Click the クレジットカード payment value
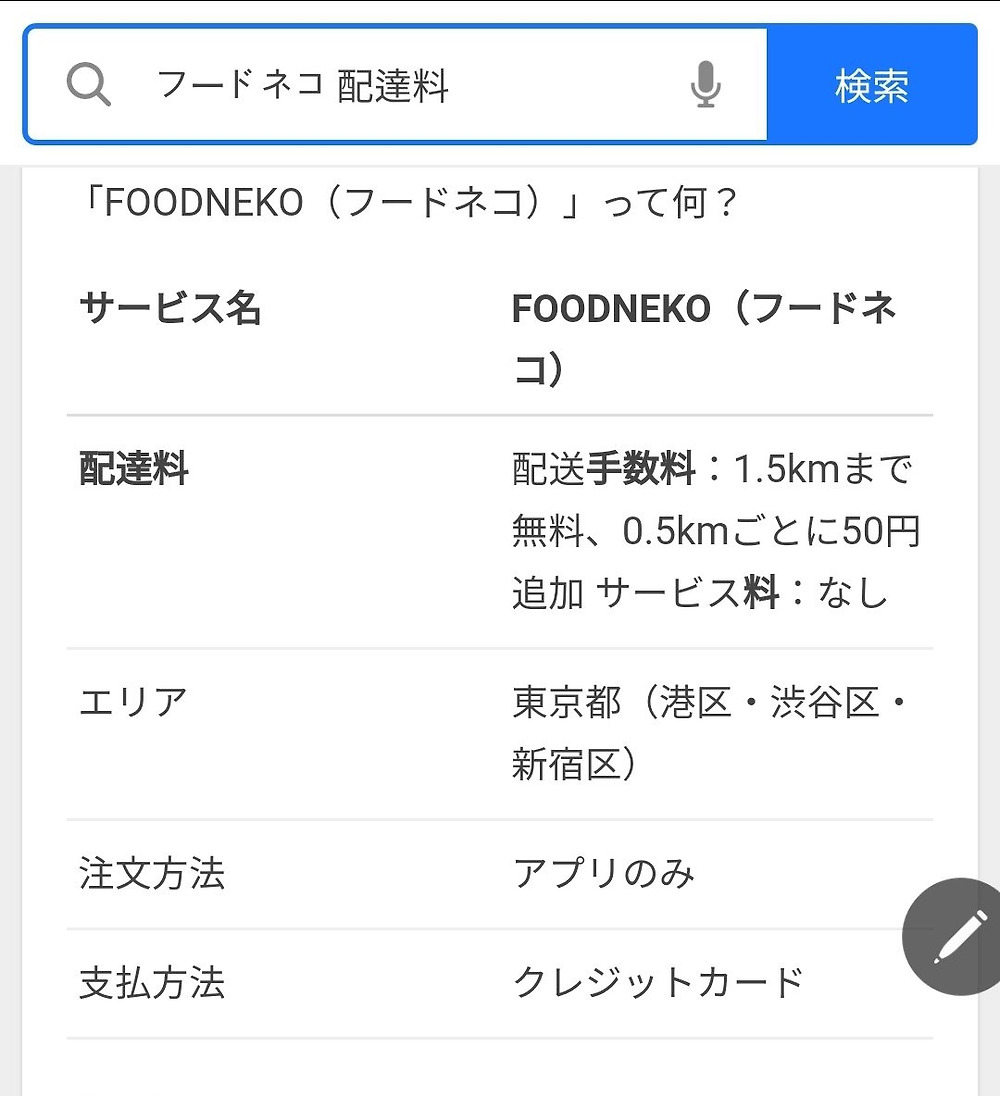The height and width of the screenshot is (1096, 1000). 658,983
